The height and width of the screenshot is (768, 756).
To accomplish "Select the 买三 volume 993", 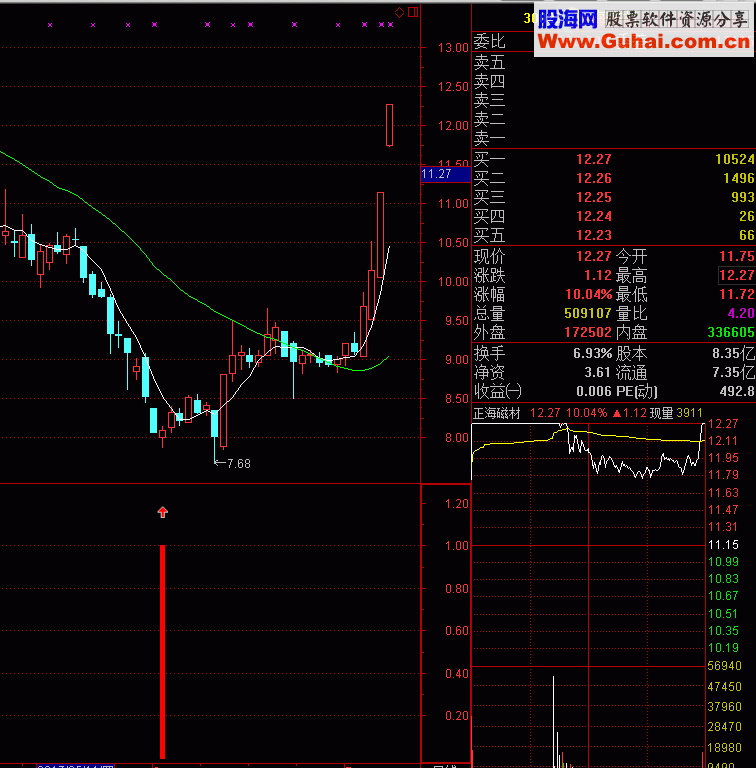I will (743, 197).
